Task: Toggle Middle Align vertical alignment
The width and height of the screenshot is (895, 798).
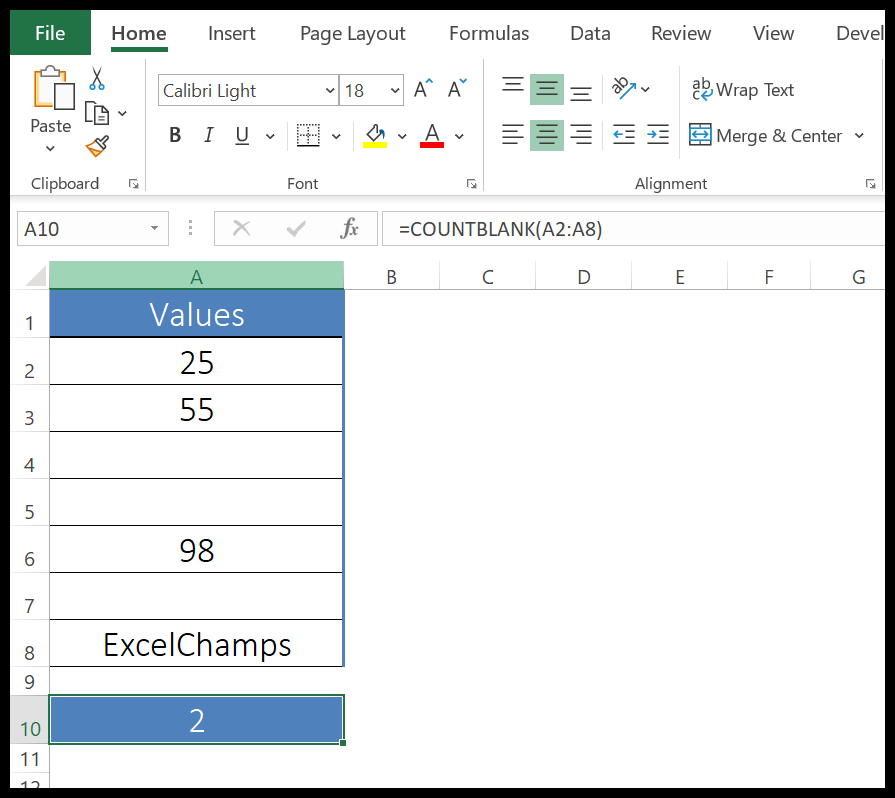Action: pos(546,89)
